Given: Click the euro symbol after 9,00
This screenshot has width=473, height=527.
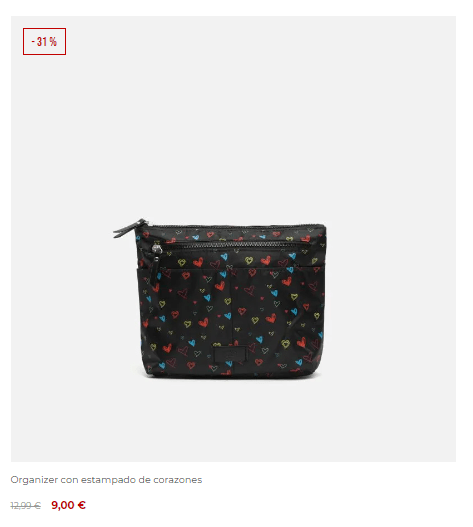Looking at the screenshot, I should tap(82, 505).
